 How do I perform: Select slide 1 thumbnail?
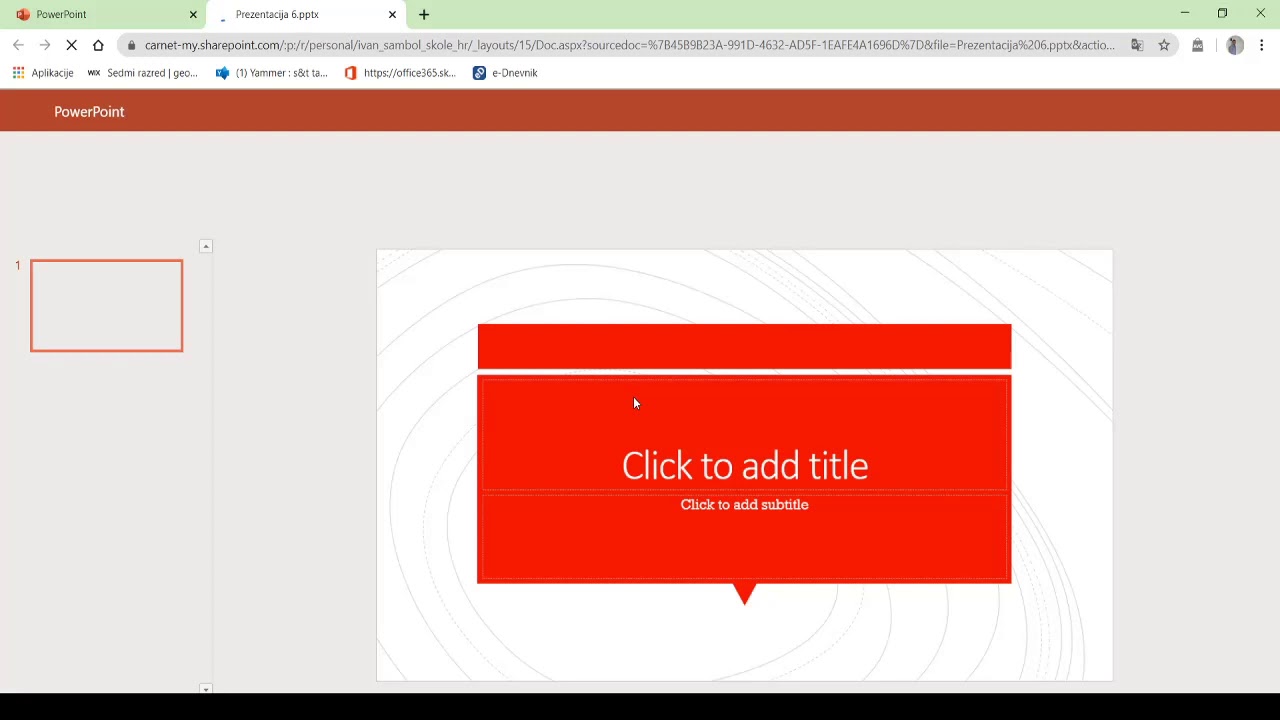(107, 306)
